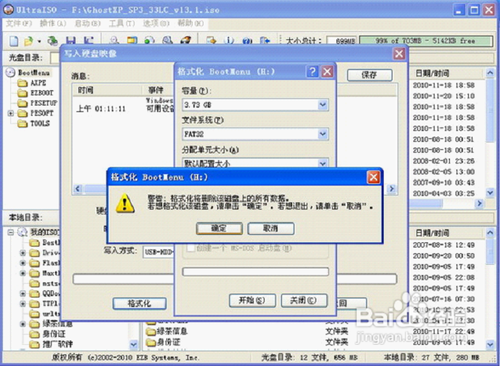500x366 pixels.
Task: Click the blue help question toolbar icon
Action: click(x=247, y=41)
